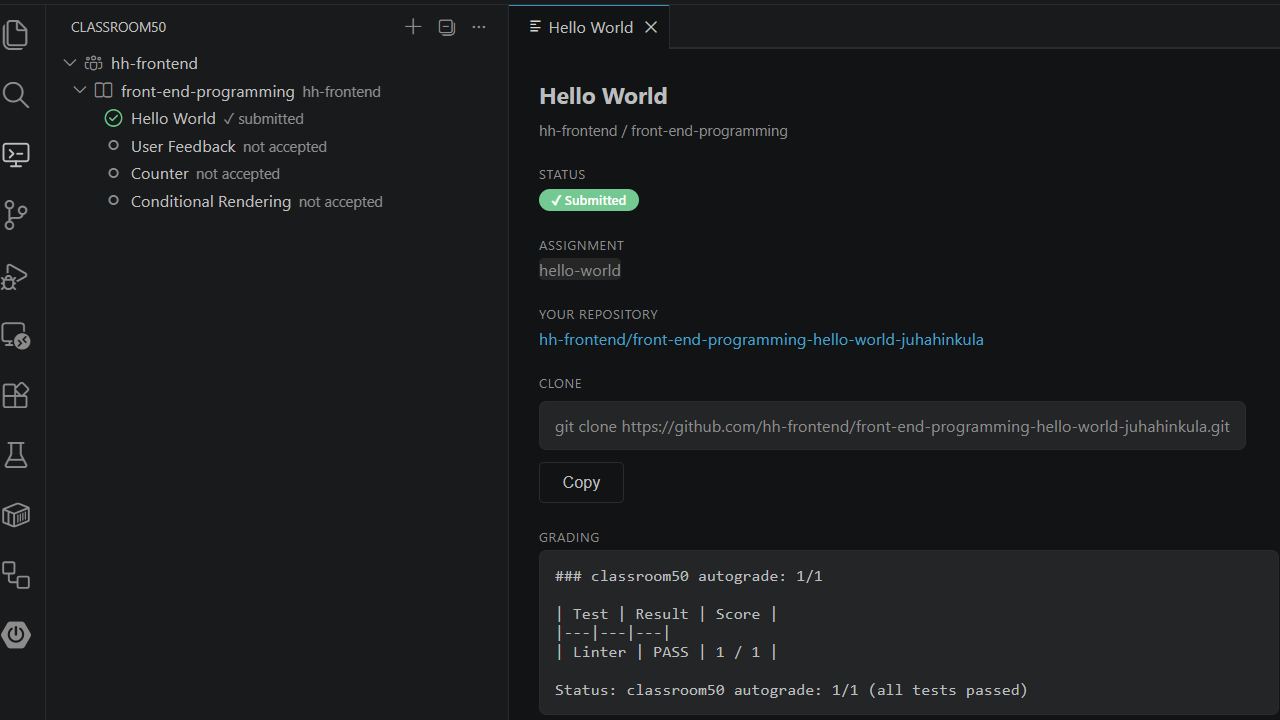
Task: Open the Source Control branch icon
Action: click(16, 215)
